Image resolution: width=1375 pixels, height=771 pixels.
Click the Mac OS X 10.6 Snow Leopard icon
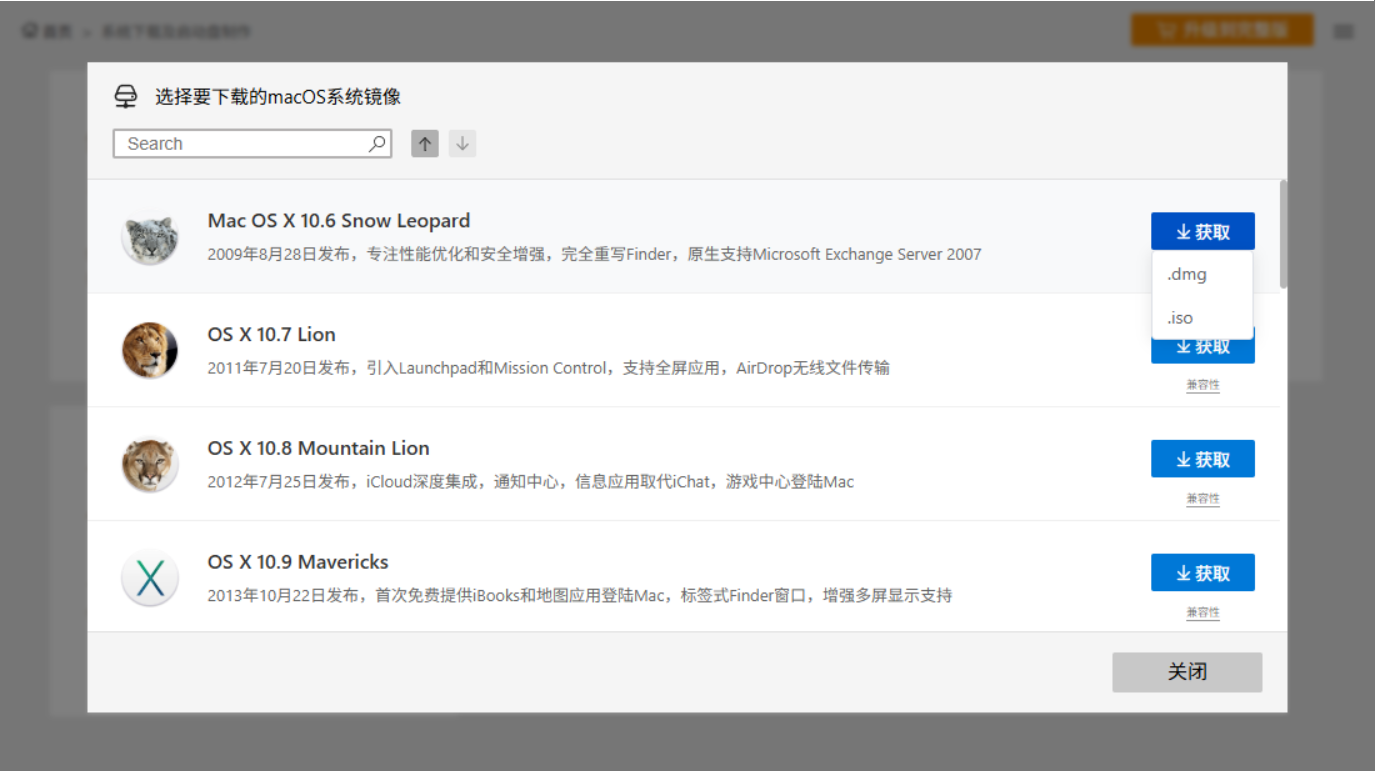pyautogui.click(x=150, y=237)
